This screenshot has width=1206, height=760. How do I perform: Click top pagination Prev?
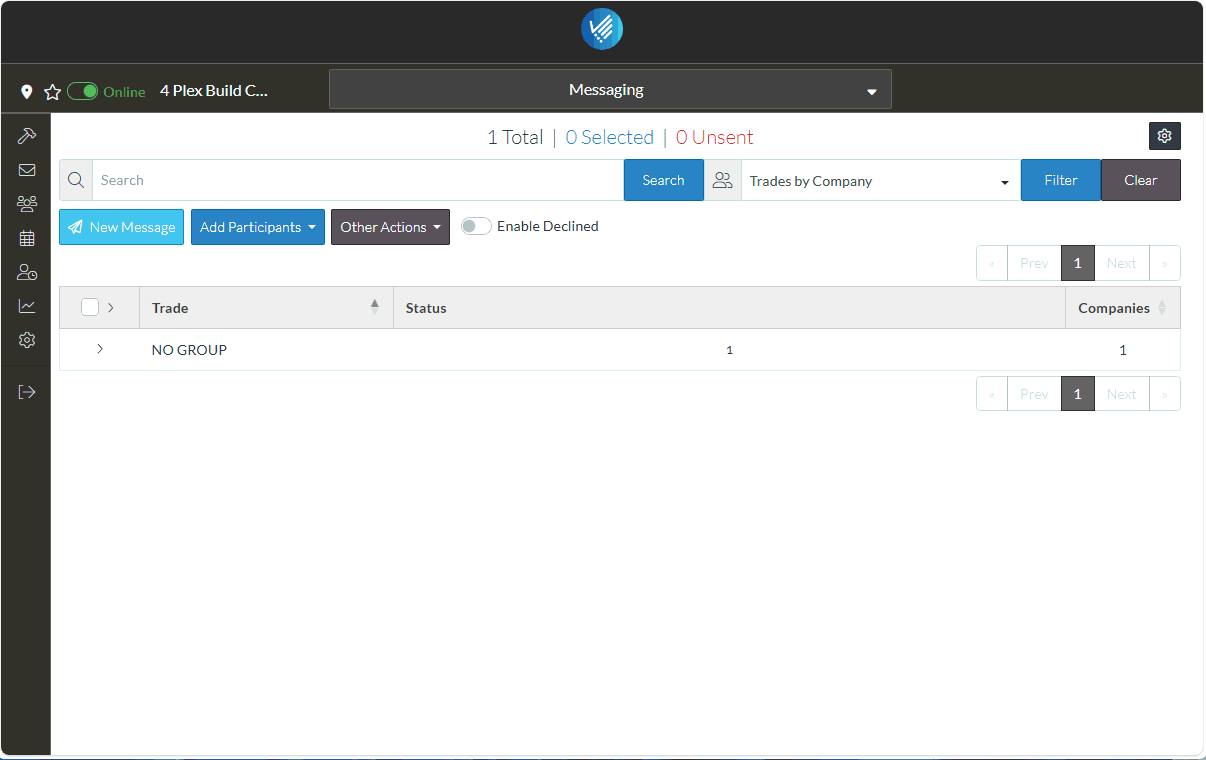coord(1034,263)
